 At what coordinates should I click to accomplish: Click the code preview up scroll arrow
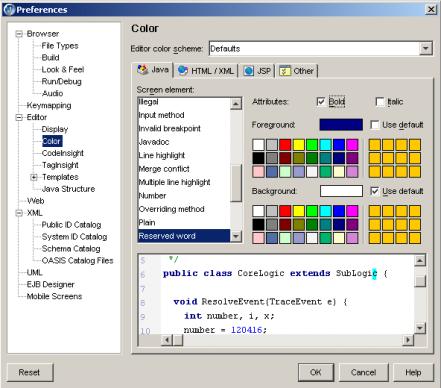pos(420,261)
